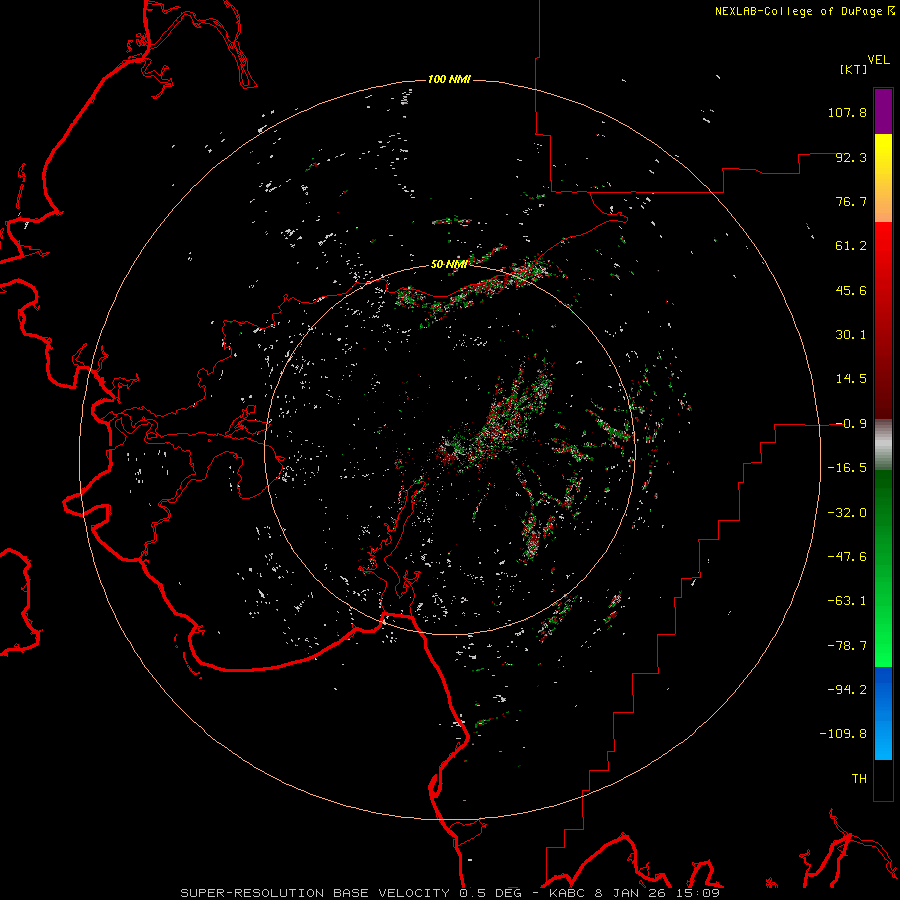This screenshot has width=900, height=900.
Task: Click the 50 NMI range ring label
Action: [449, 264]
